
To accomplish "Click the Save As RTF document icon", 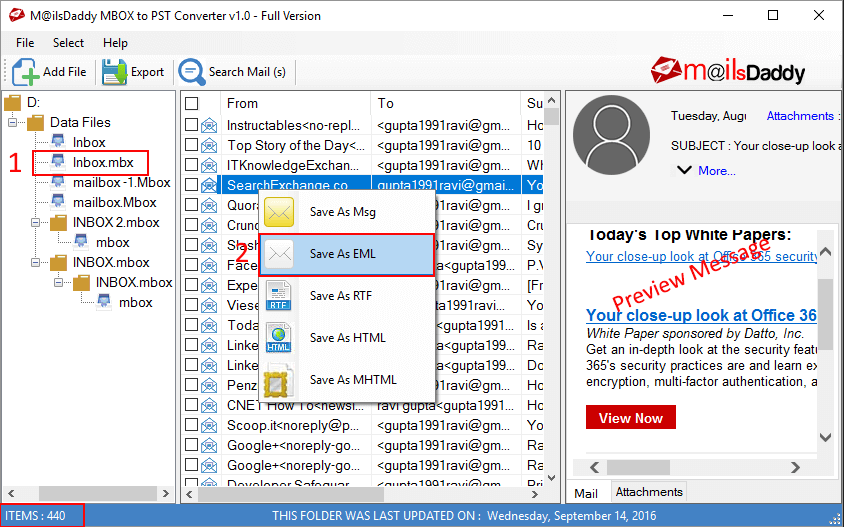I will pyautogui.click(x=279, y=296).
